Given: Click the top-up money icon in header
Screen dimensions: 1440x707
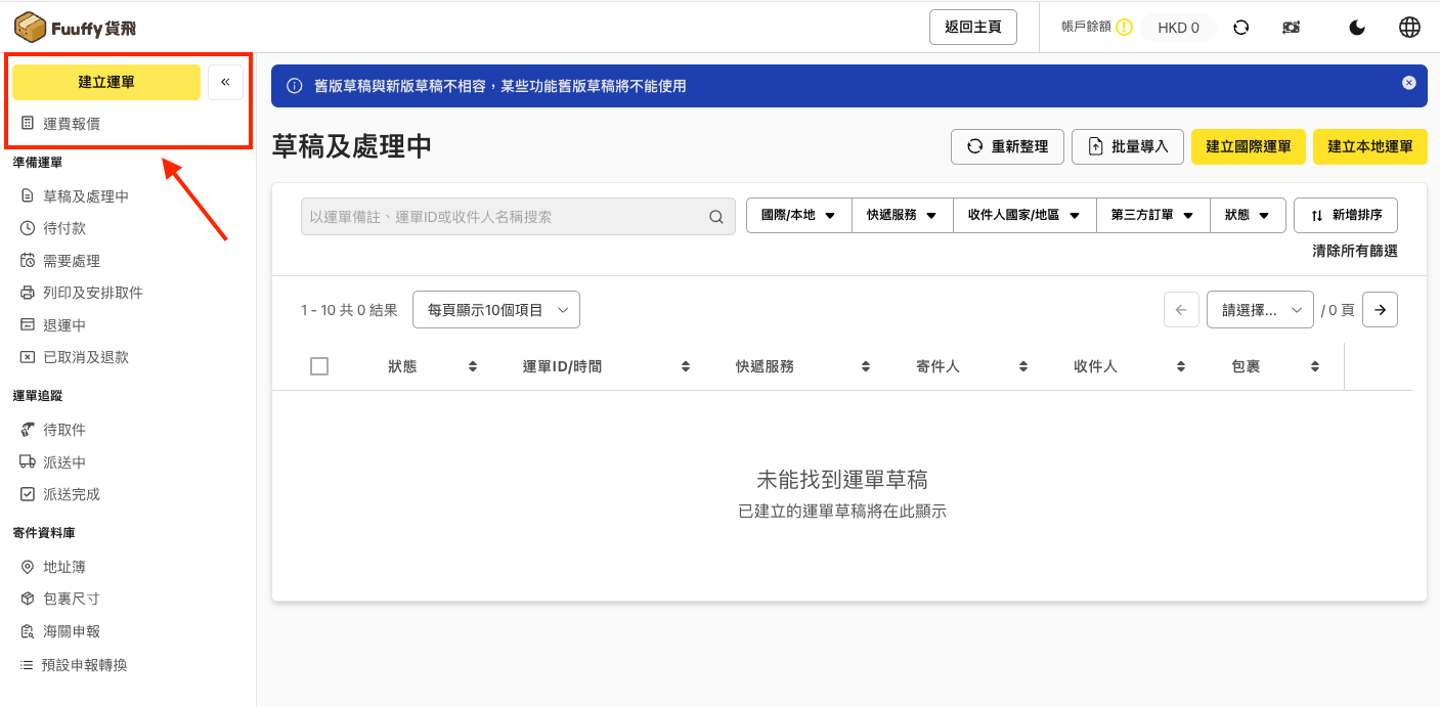Looking at the screenshot, I should click(x=1291, y=28).
